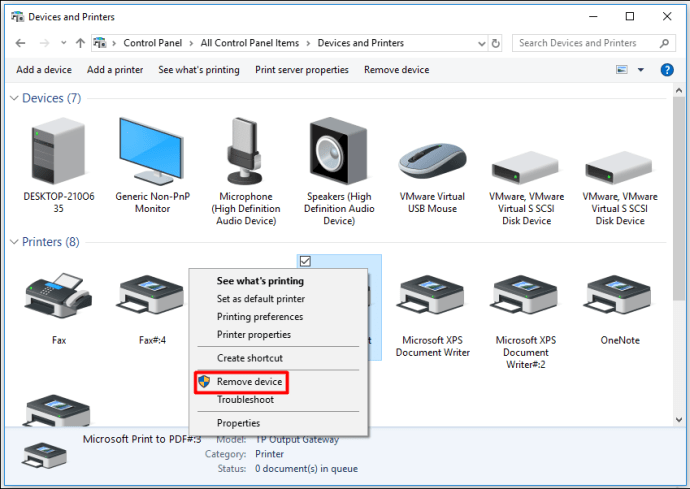Open Printing preferences from context menu
This screenshot has width=690, height=489.
pyautogui.click(x=260, y=317)
